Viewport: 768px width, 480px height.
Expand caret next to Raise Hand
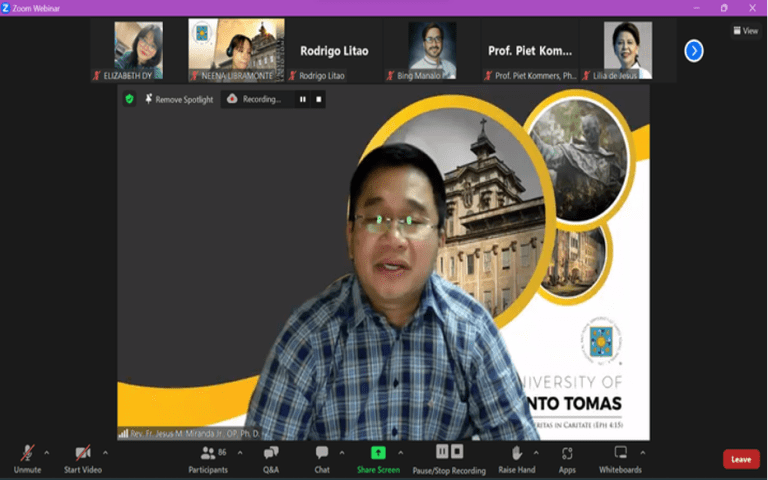tap(536, 453)
